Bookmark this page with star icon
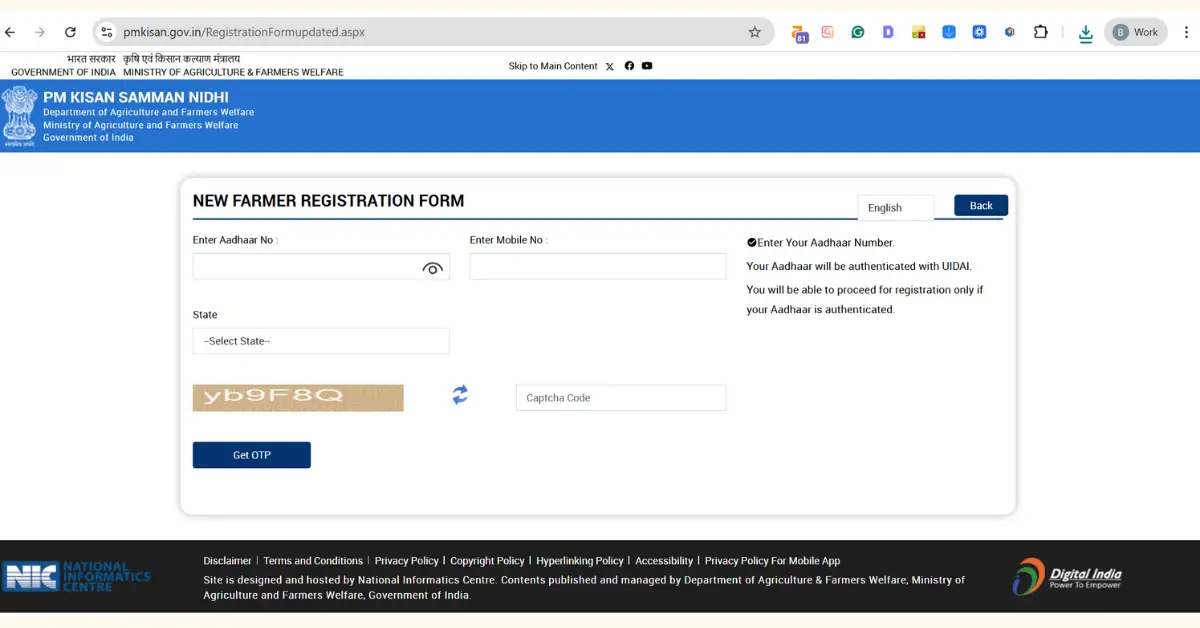The image size is (1200, 628). tap(755, 32)
